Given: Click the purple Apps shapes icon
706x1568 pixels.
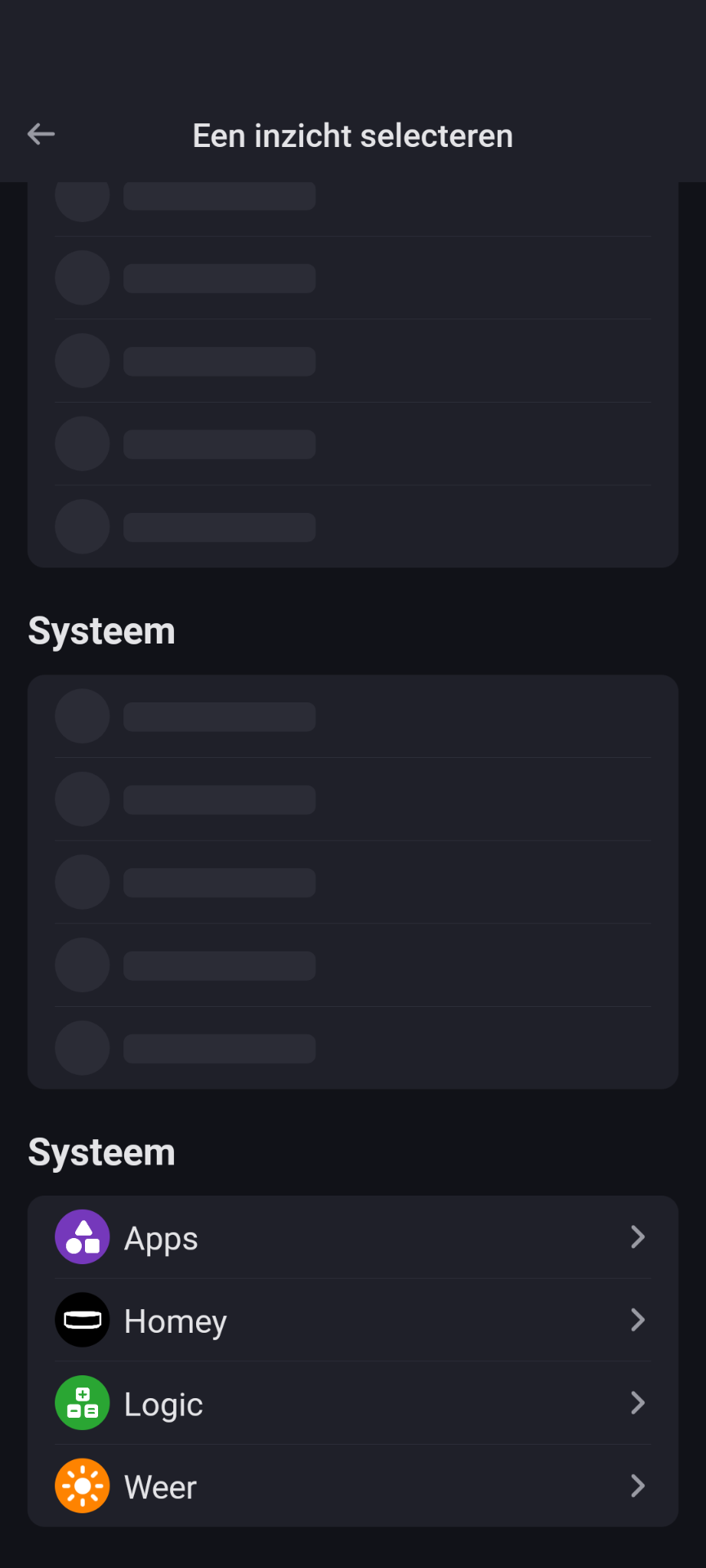Looking at the screenshot, I should click(83, 1237).
